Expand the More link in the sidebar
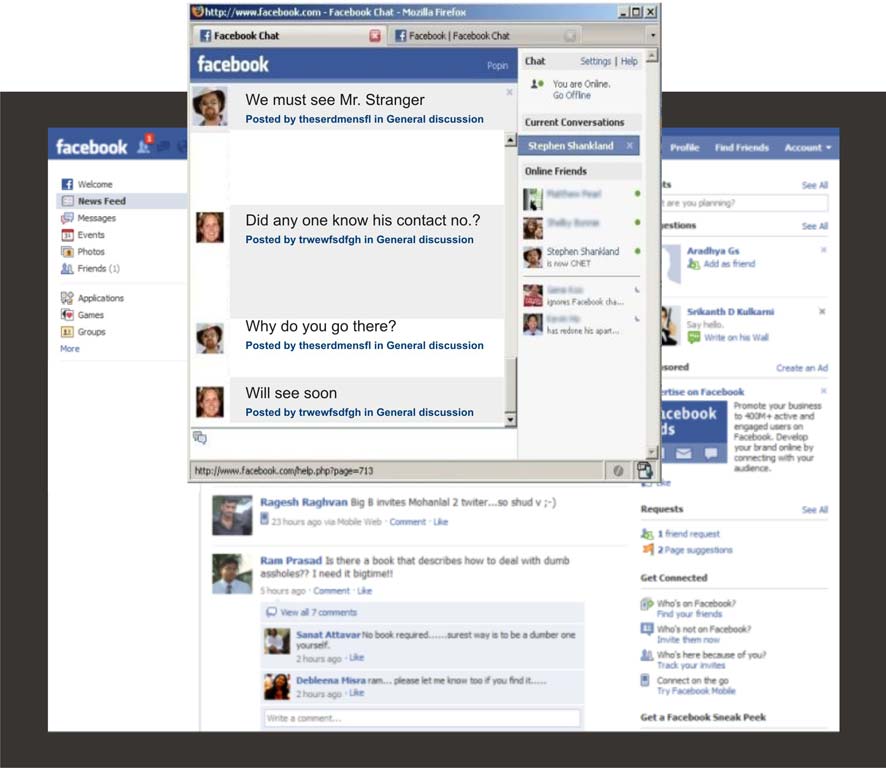This screenshot has height=768, width=886. 70,349
